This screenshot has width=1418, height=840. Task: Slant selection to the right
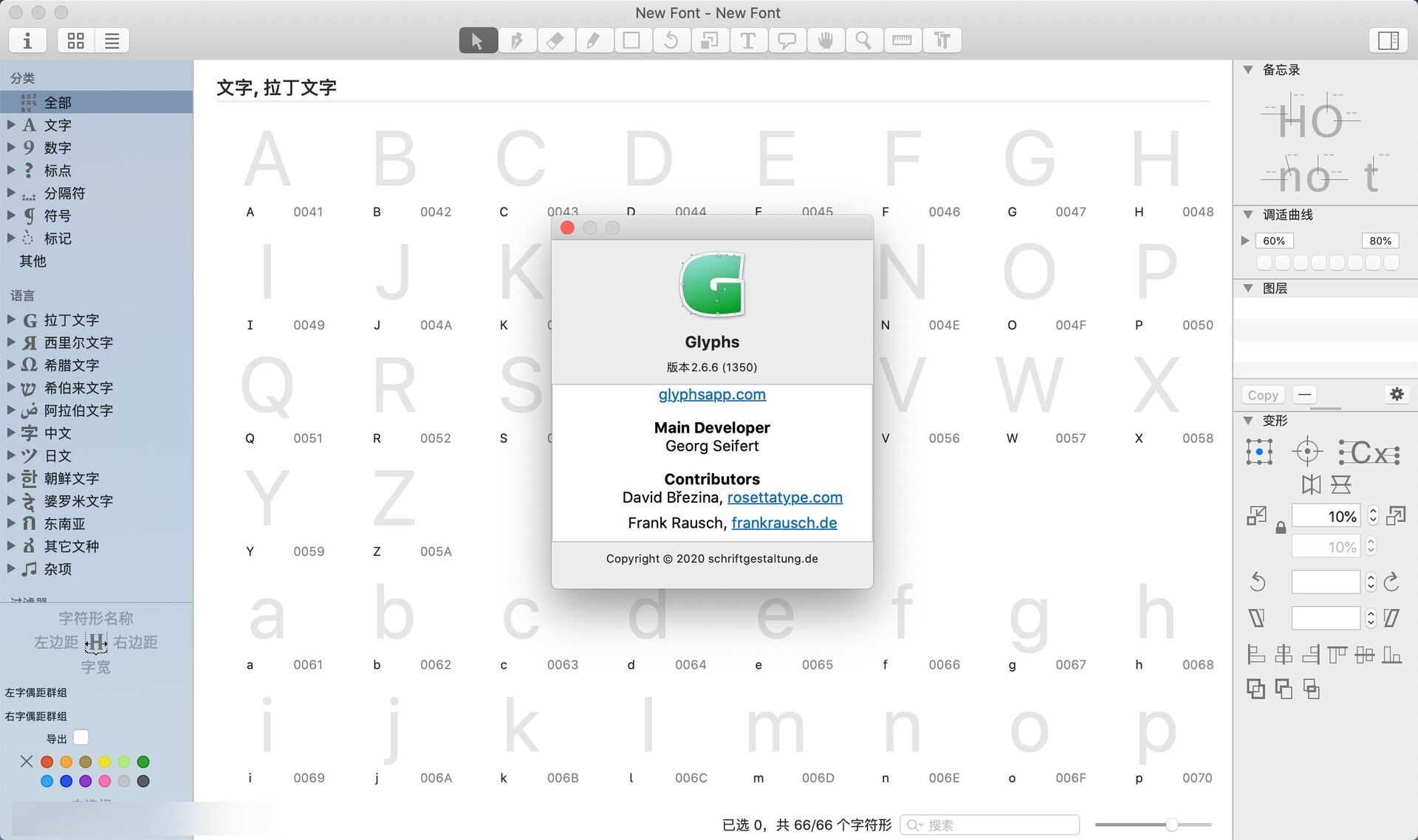1391,618
